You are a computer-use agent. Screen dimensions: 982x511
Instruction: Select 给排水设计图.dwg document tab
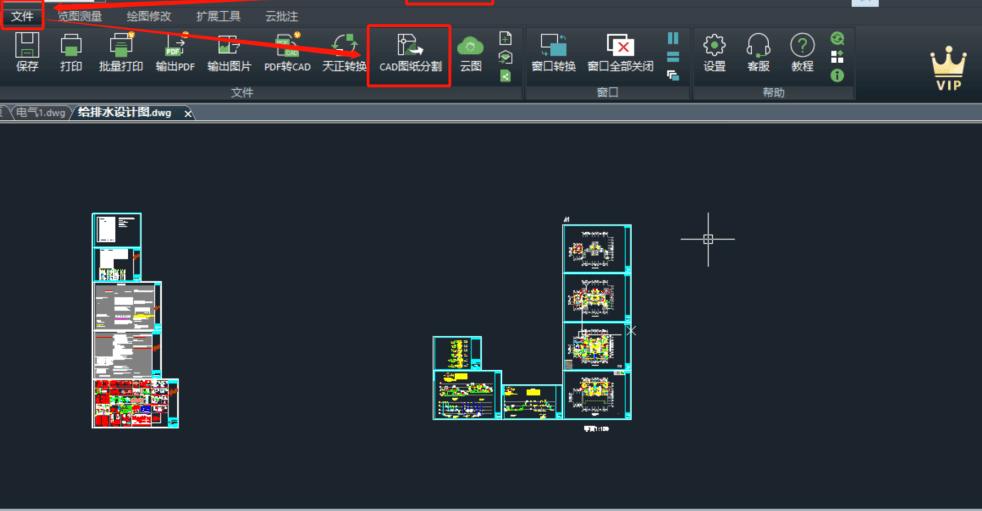click(125, 113)
